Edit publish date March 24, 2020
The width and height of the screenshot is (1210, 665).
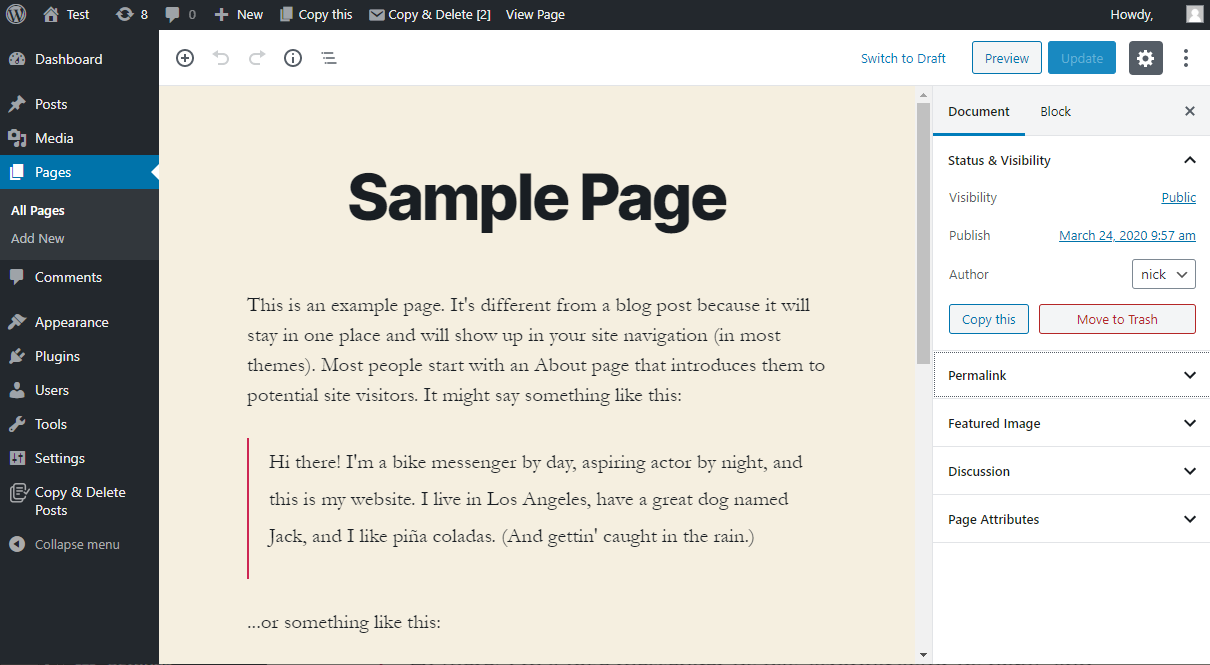click(x=1127, y=236)
